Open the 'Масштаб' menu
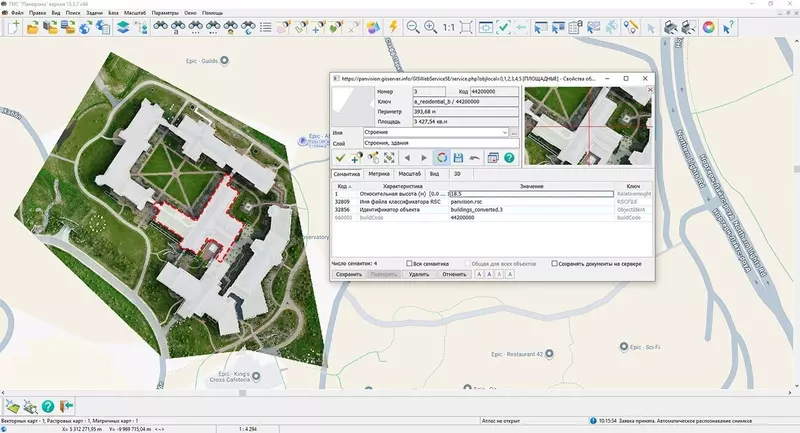Viewport: 800px width, 433px height. coord(135,13)
